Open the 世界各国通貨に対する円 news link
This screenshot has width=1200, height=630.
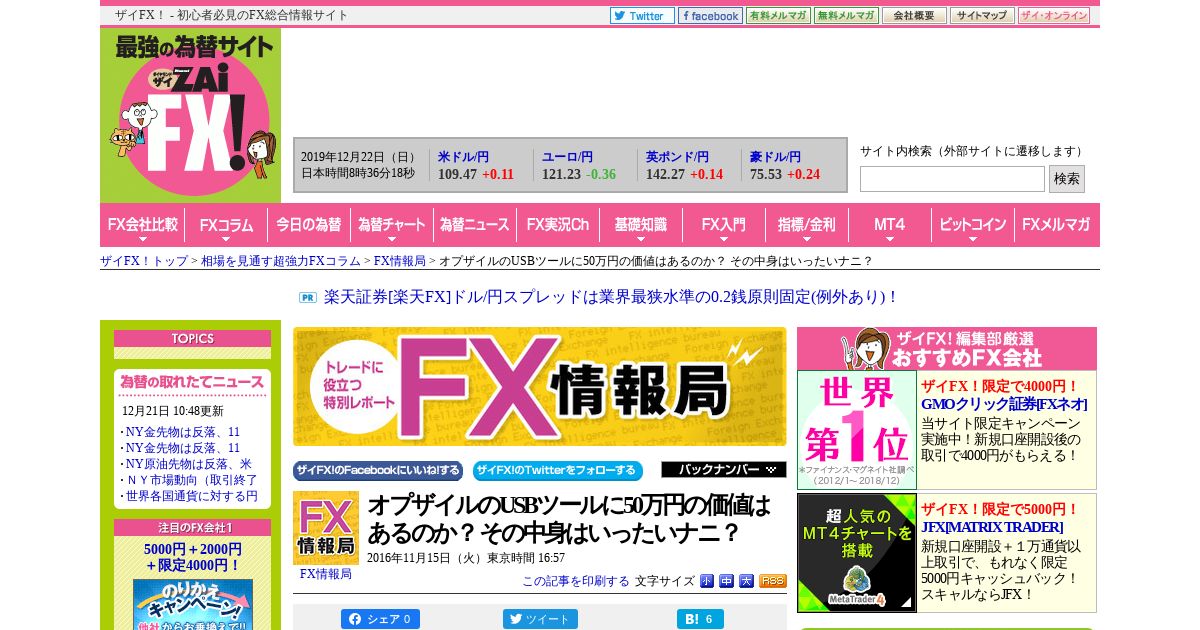[191, 496]
